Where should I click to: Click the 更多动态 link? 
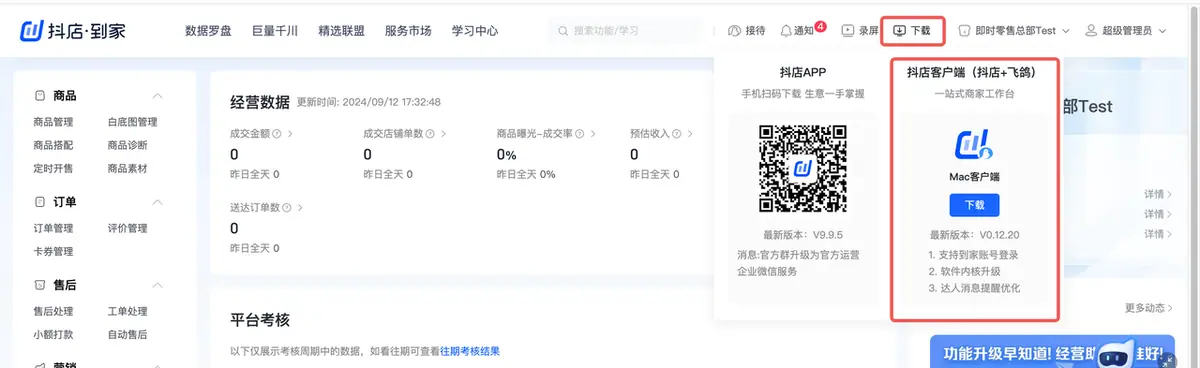pyautogui.click(x=1148, y=307)
